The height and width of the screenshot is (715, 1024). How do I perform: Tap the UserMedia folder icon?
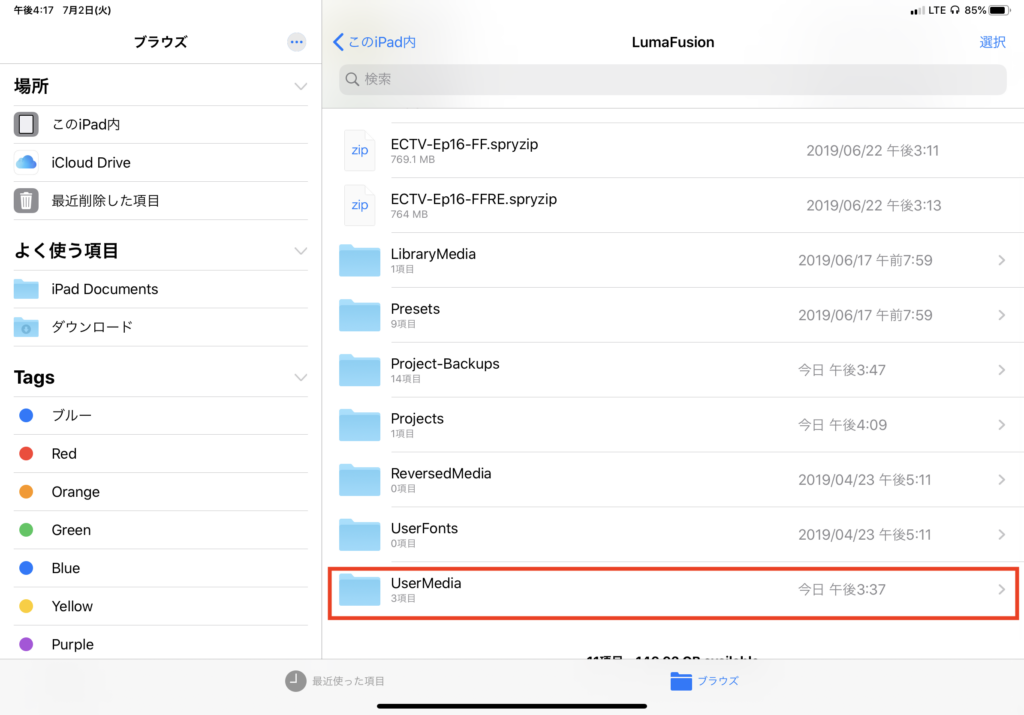tap(359, 589)
